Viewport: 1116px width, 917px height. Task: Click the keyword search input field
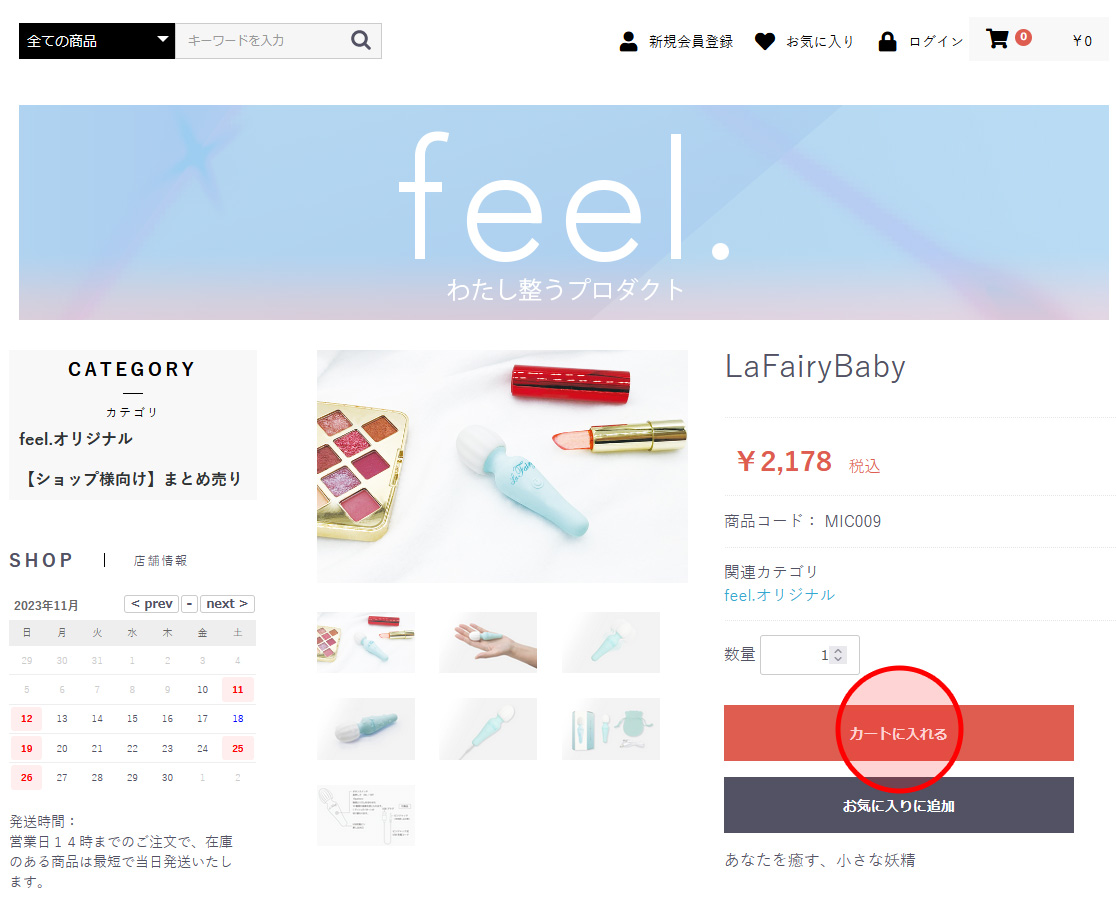coord(263,41)
